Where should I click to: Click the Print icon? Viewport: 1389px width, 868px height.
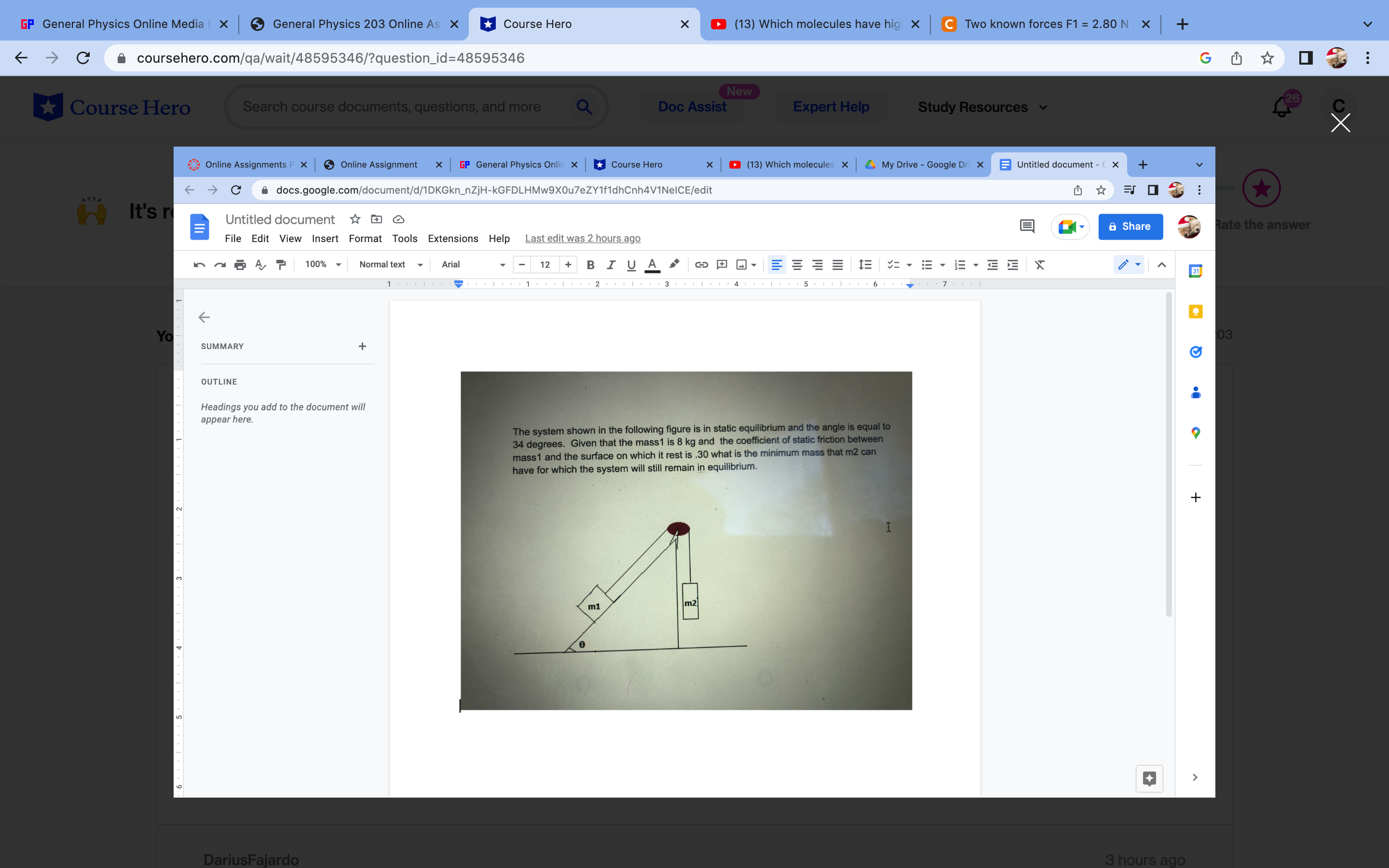coord(240,265)
